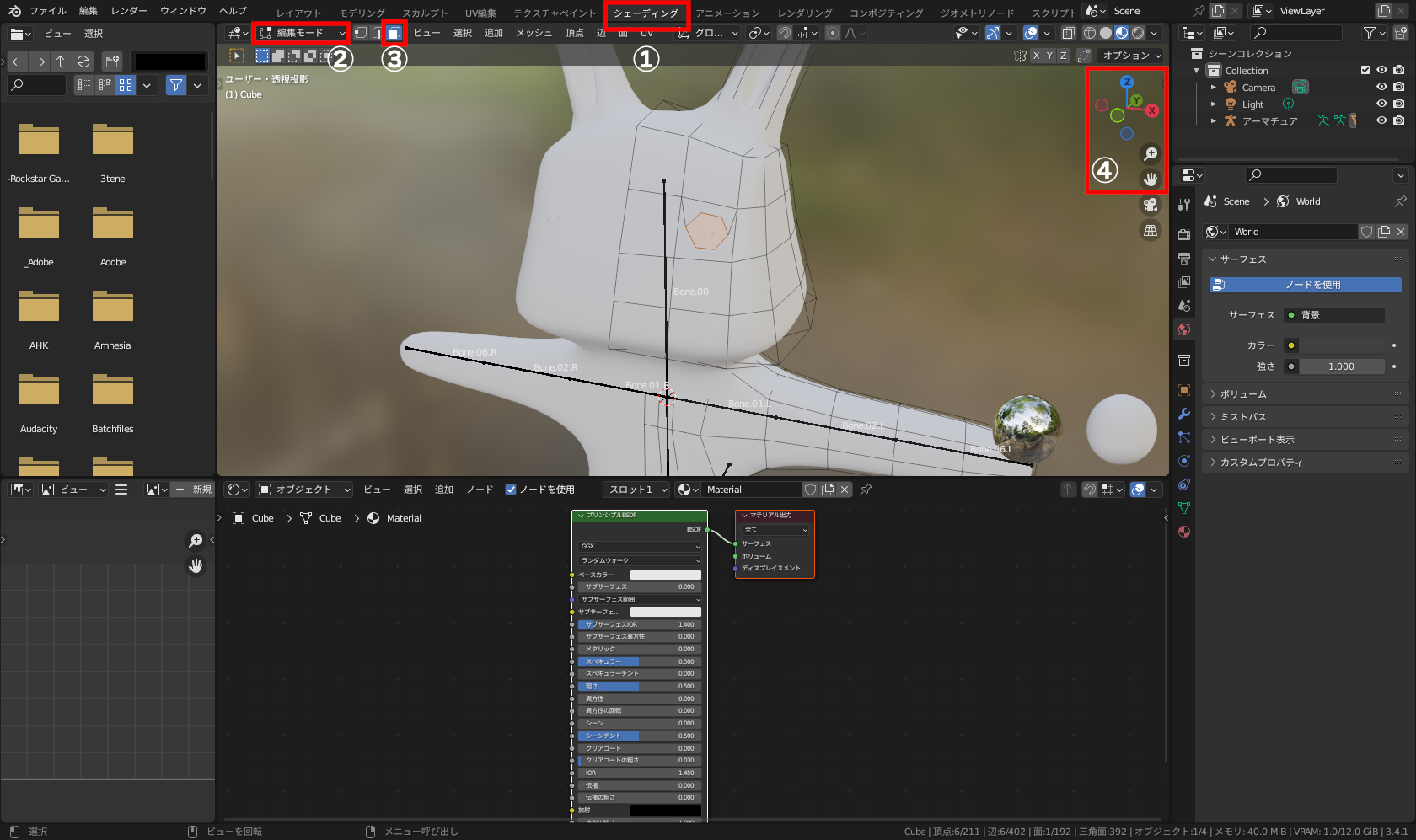
Task: Switch to the UV編集 workspace tab
Action: 480,13
